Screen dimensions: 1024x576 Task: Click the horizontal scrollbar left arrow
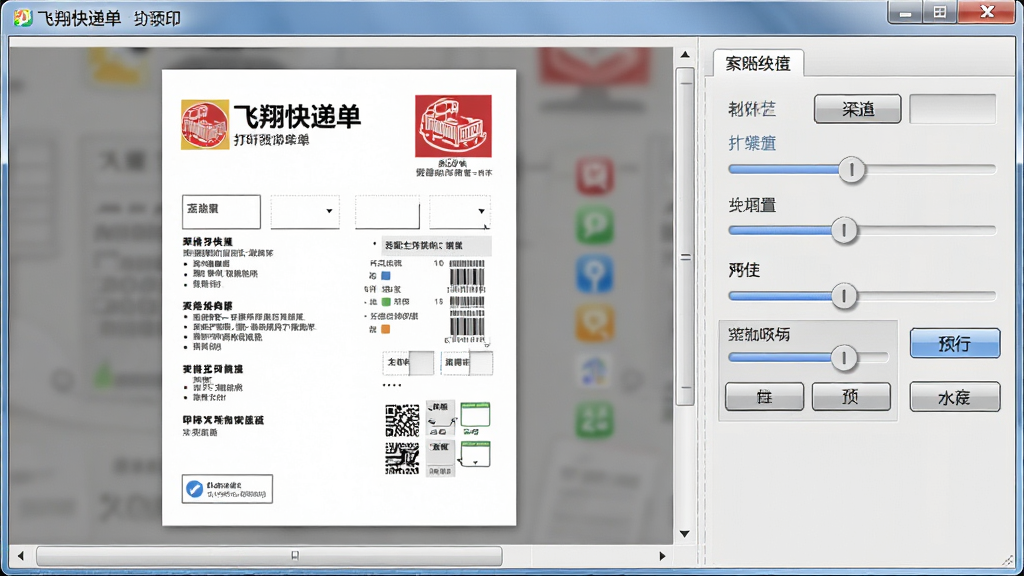[x=21, y=556]
